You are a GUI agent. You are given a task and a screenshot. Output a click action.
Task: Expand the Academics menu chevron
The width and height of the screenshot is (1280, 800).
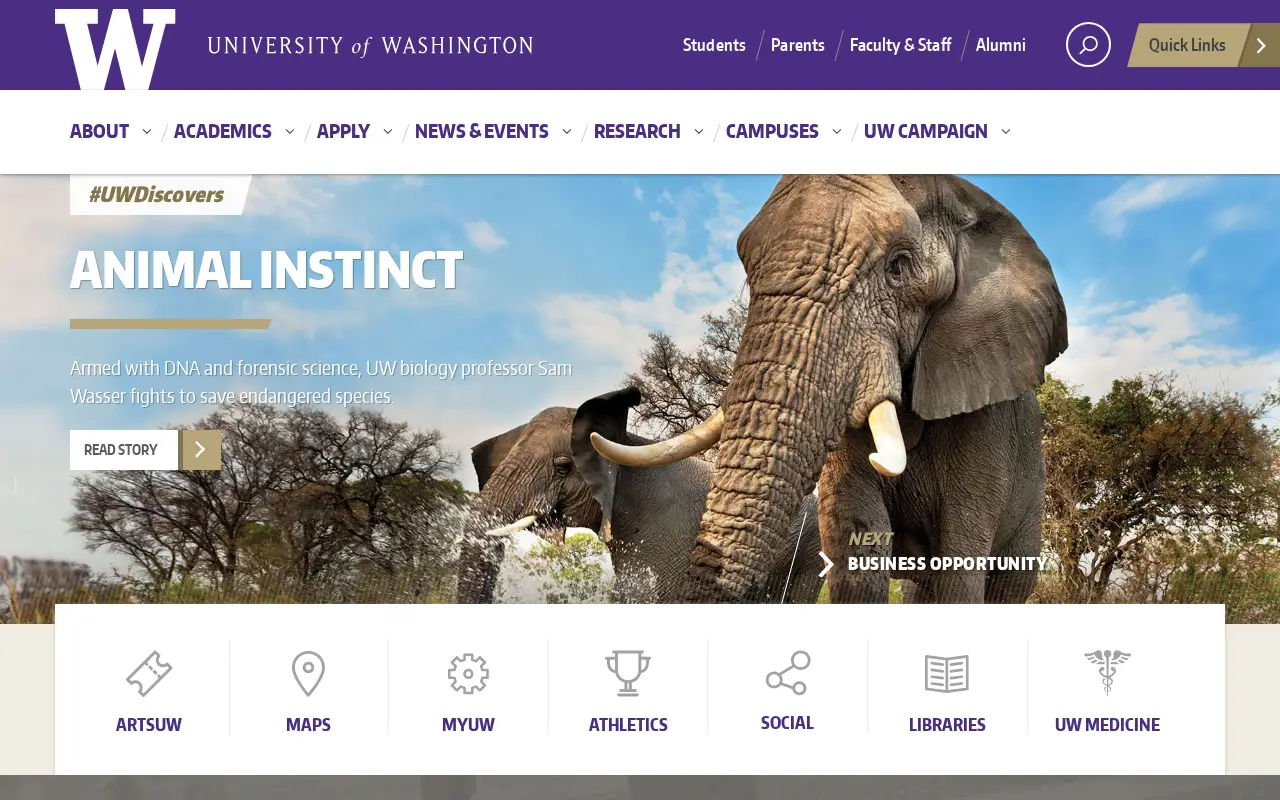click(x=290, y=131)
